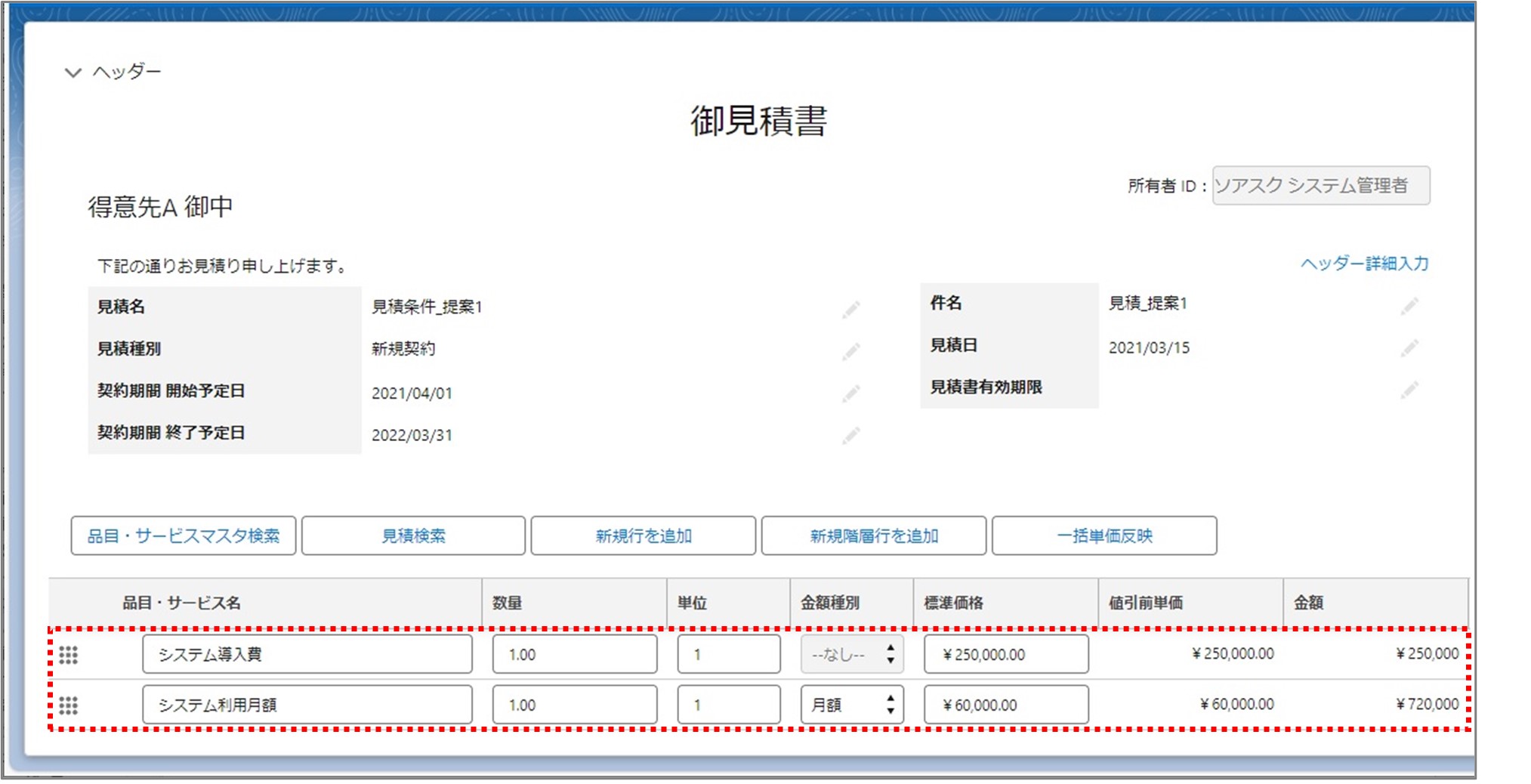Click the 新規階層行を追加 button
The height and width of the screenshot is (784, 1531).
pos(874,536)
